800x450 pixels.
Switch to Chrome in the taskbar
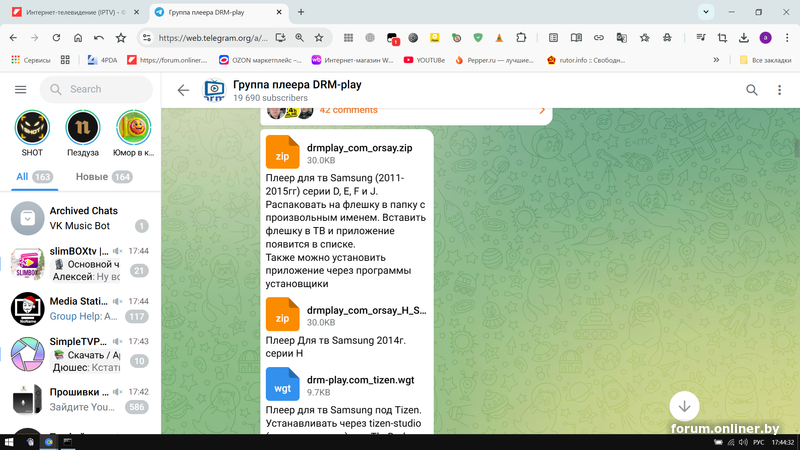[x=48, y=442]
